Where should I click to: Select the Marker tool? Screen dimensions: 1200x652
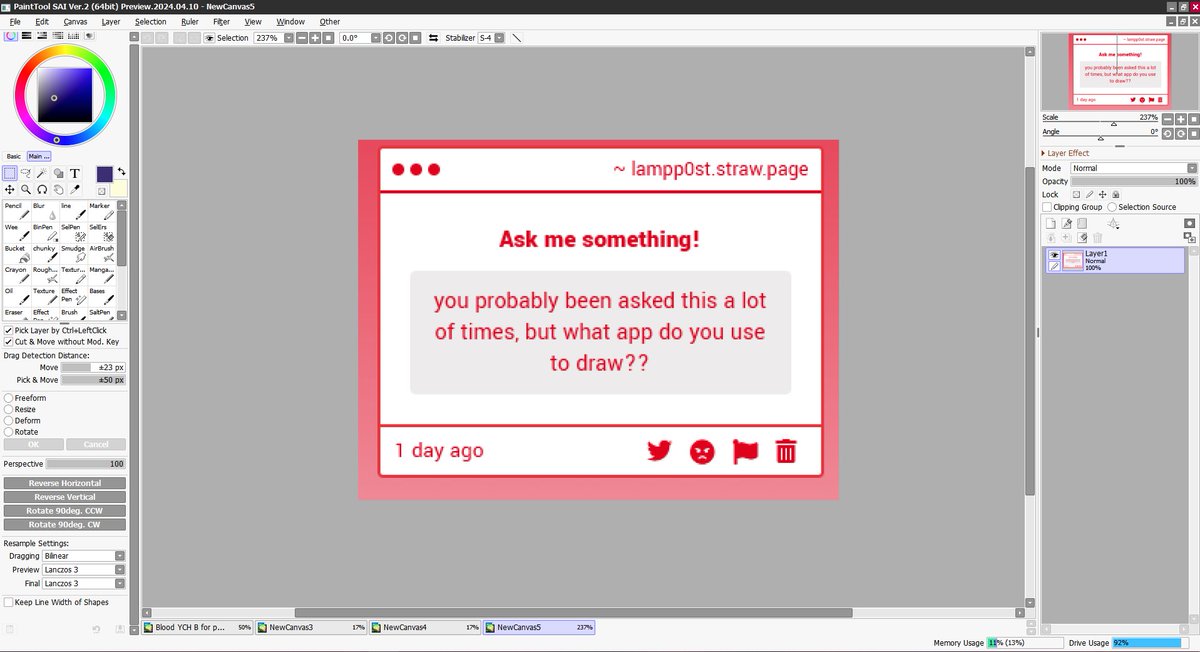coord(102,212)
